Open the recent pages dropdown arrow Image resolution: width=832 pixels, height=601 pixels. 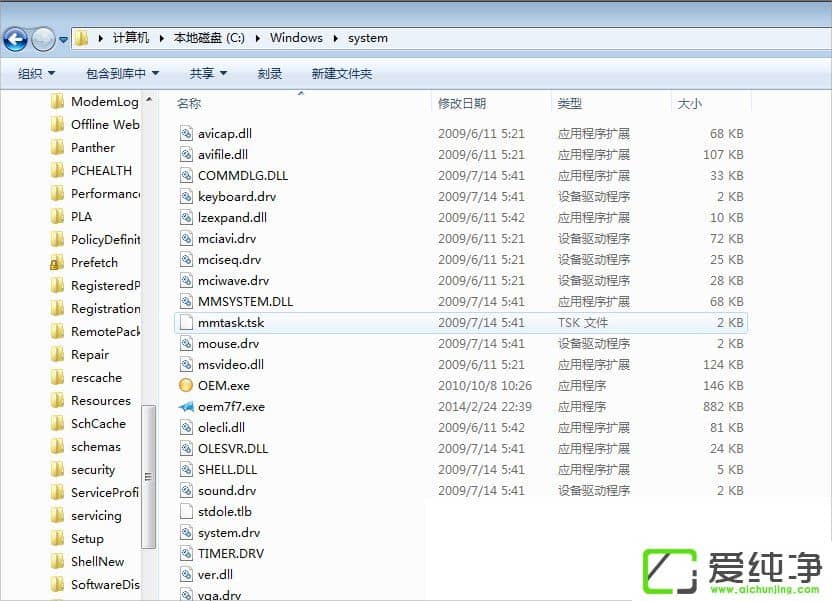63,39
